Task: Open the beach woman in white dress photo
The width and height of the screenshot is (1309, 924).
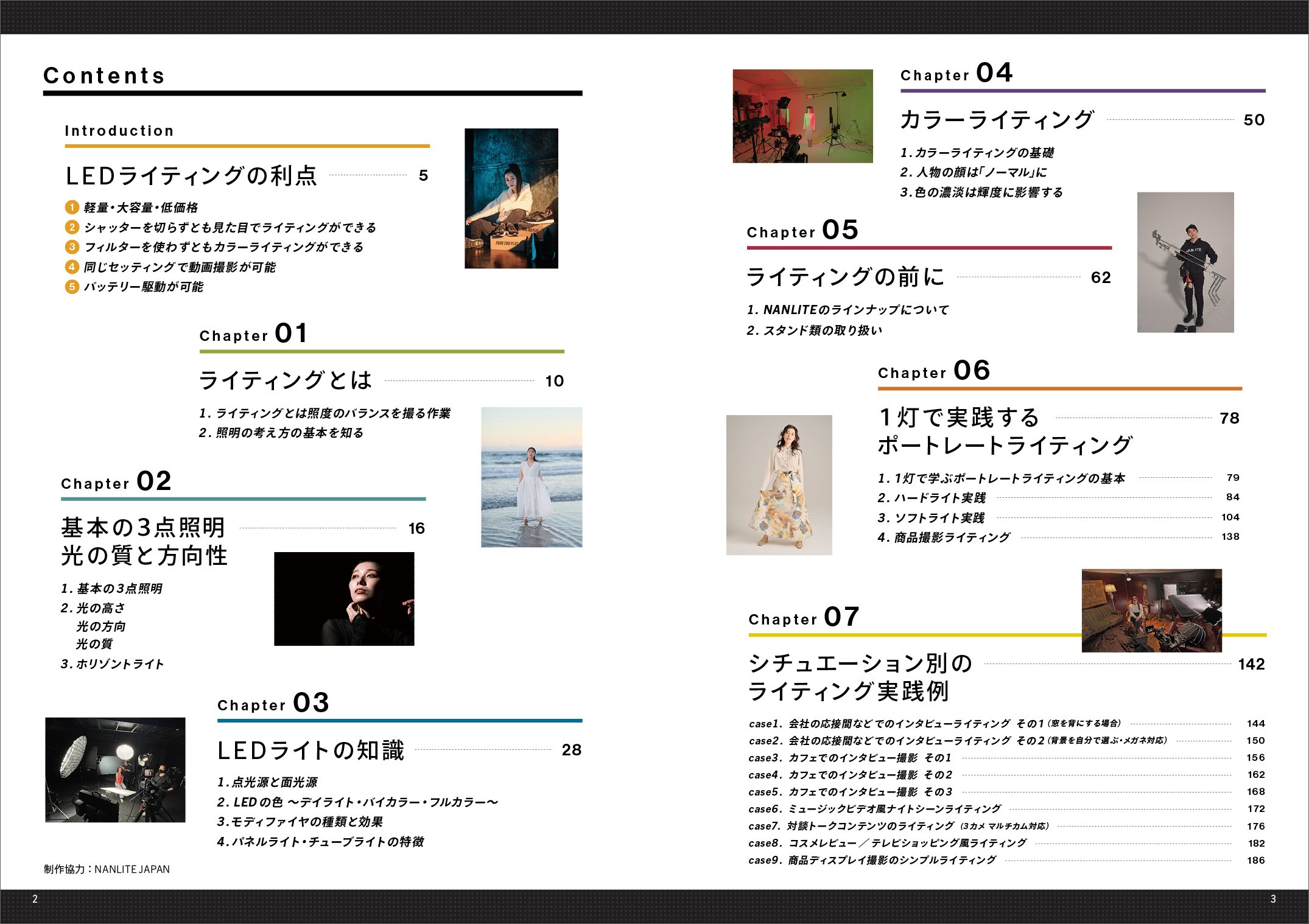Action: 531,477
